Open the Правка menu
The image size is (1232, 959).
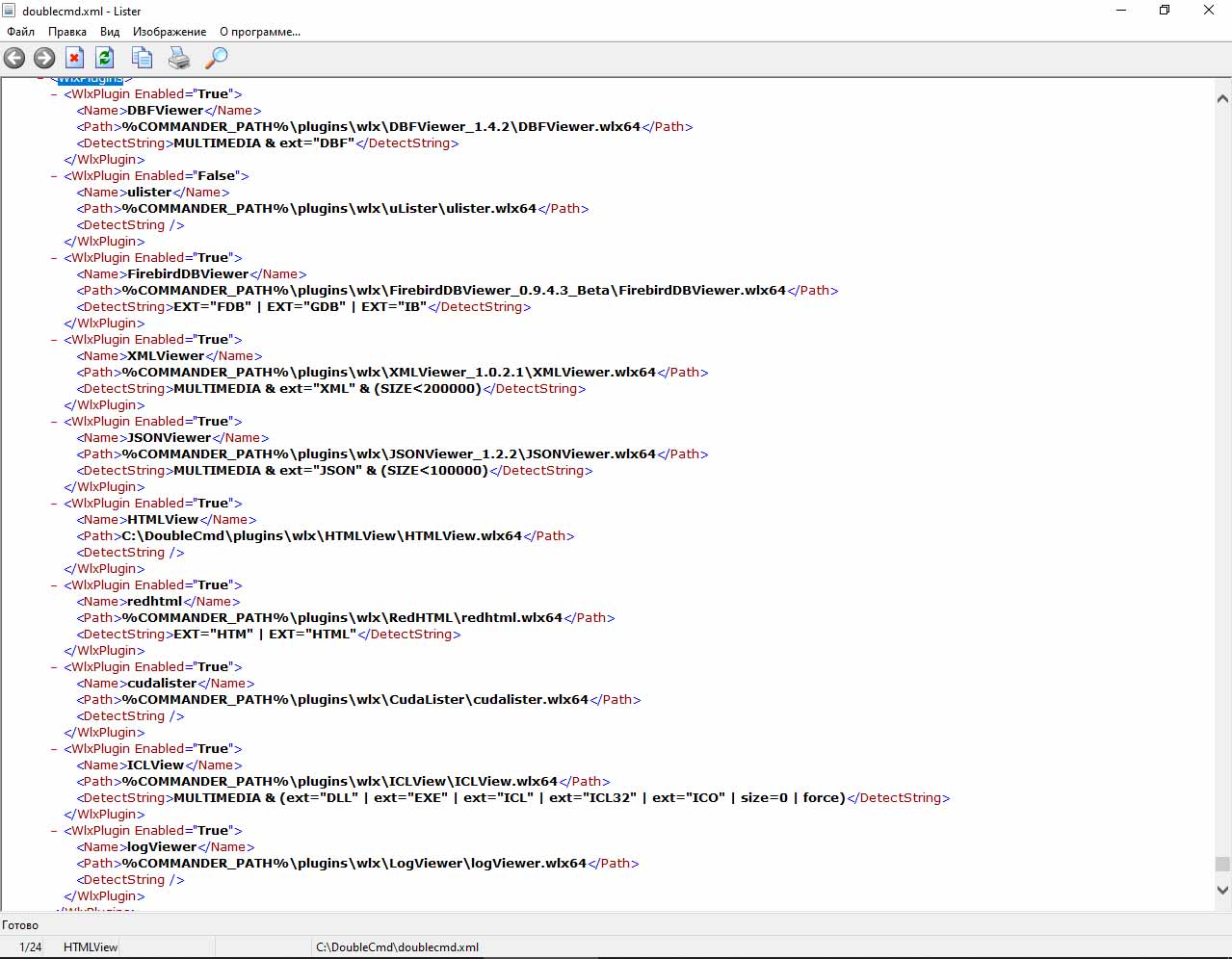[67, 32]
